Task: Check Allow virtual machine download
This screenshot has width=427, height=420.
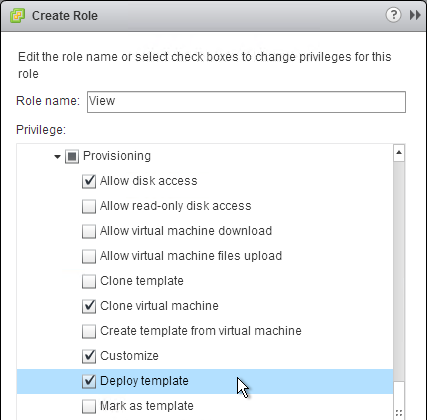Action: [x=89, y=231]
